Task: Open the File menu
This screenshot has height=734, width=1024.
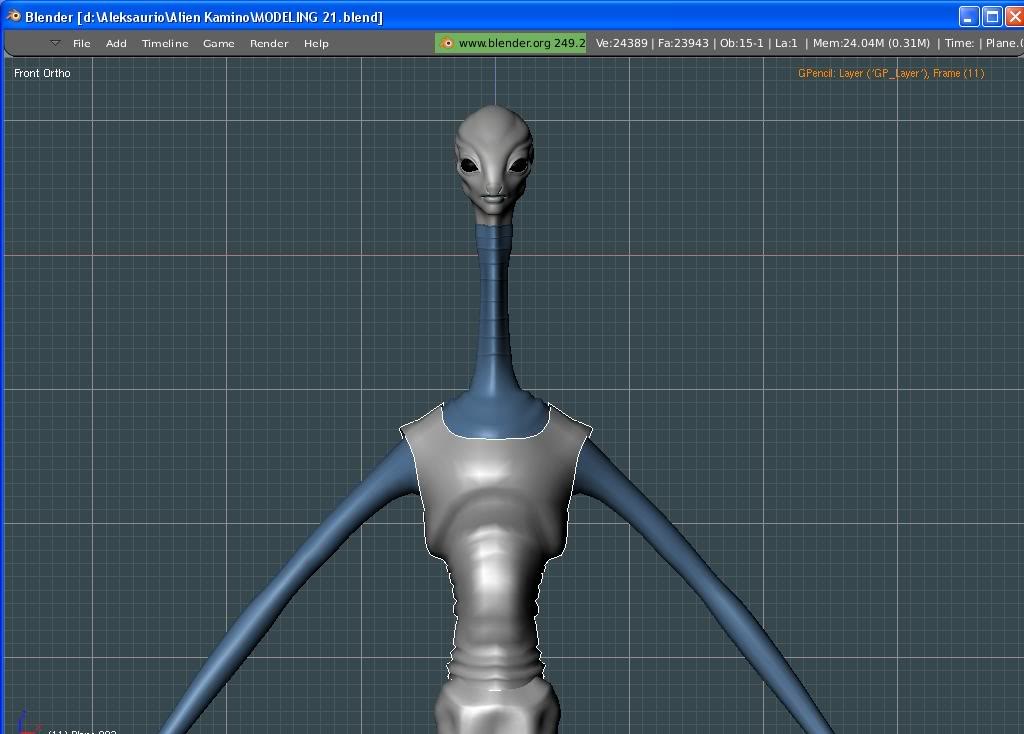Action: (82, 43)
